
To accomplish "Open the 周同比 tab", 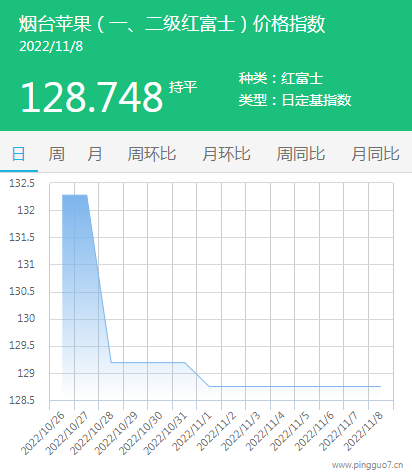I will tap(301, 154).
